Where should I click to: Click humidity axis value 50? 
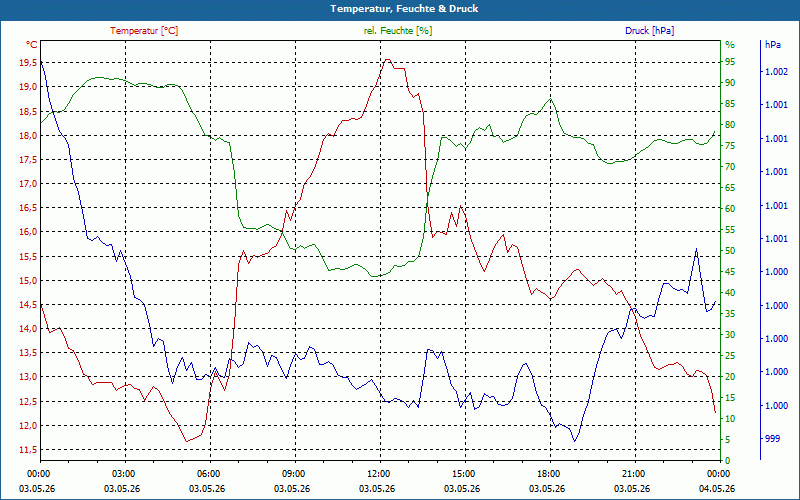click(730, 251)
